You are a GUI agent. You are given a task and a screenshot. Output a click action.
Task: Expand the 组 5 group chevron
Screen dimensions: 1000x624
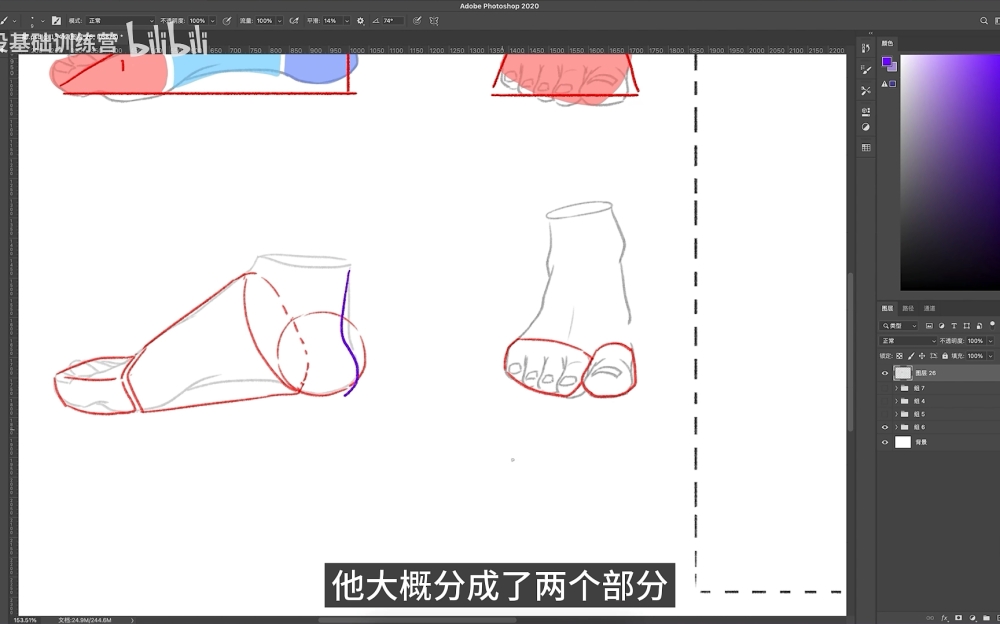(896, 414)
